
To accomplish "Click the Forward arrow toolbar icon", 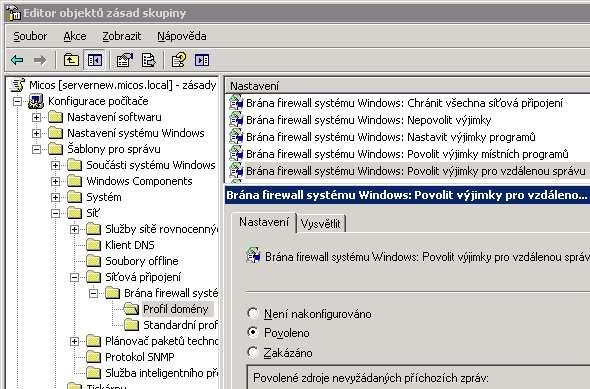I will (40, 60).
